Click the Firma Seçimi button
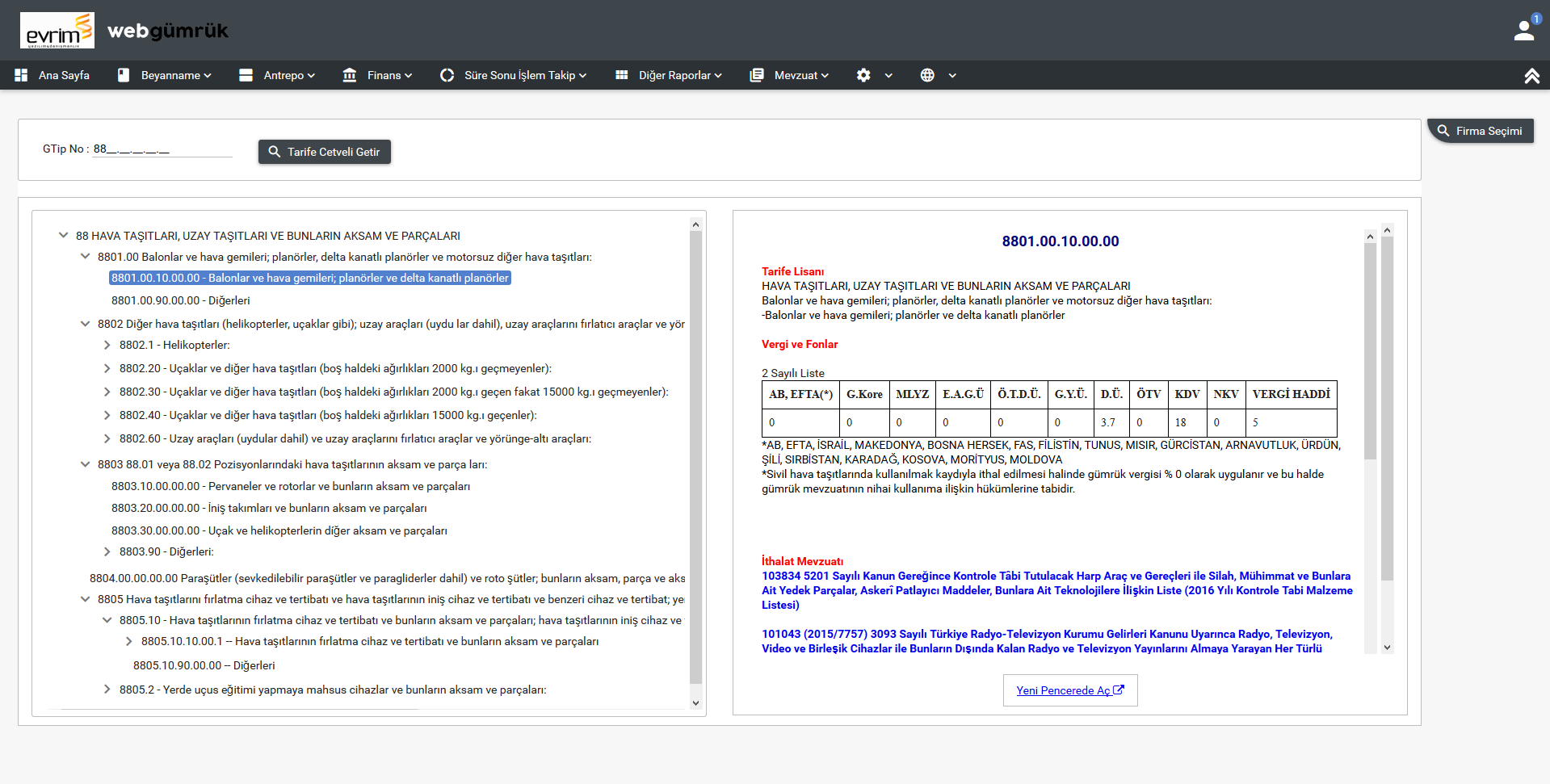 (x=1480, y=131)
